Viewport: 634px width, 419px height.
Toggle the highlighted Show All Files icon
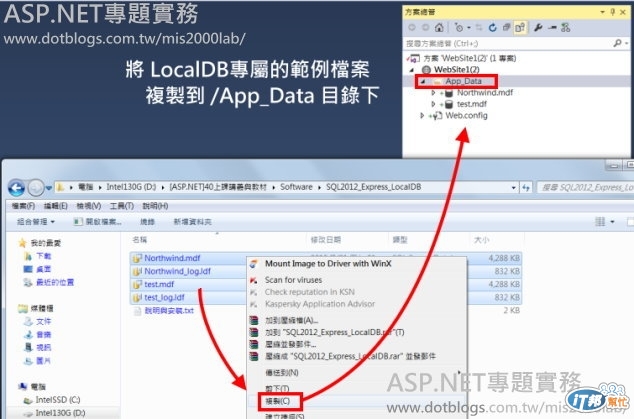(x=520, y=28)
